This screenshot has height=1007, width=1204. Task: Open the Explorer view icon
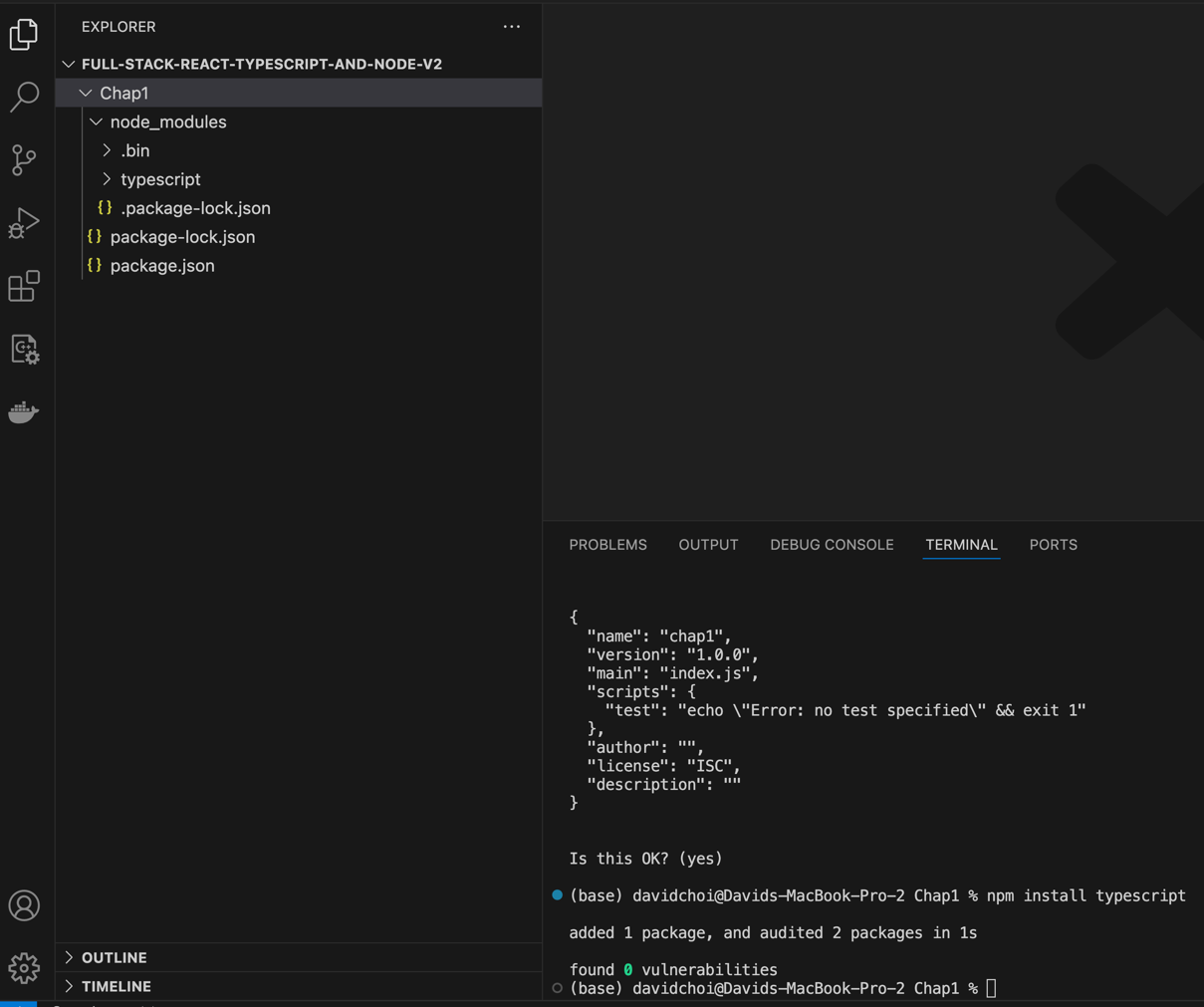24,35
